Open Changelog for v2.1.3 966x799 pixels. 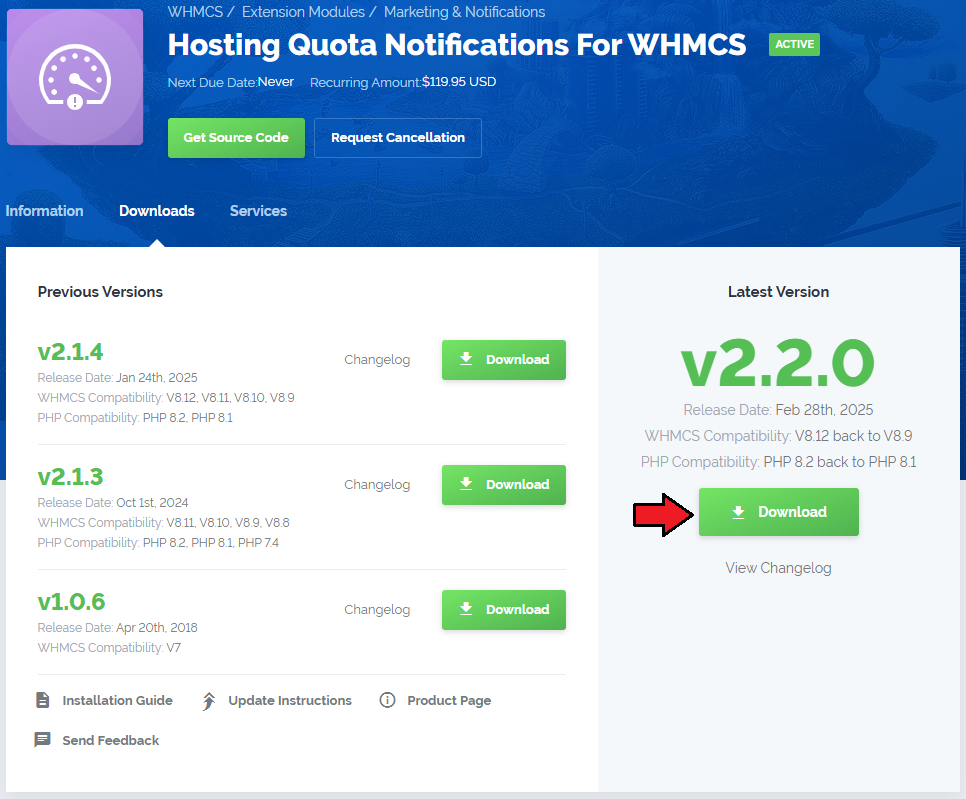(x=377, y=485)
